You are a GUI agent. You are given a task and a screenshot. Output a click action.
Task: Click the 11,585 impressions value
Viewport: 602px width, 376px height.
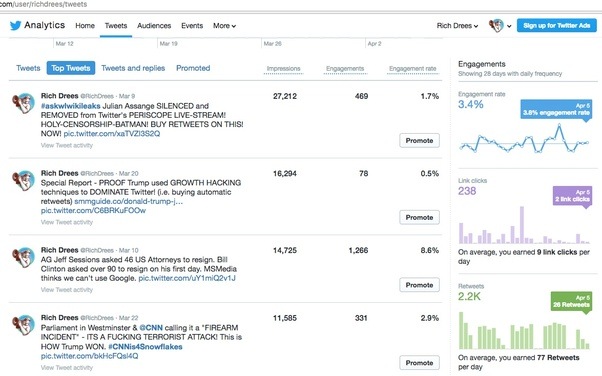tap(285, 318)
